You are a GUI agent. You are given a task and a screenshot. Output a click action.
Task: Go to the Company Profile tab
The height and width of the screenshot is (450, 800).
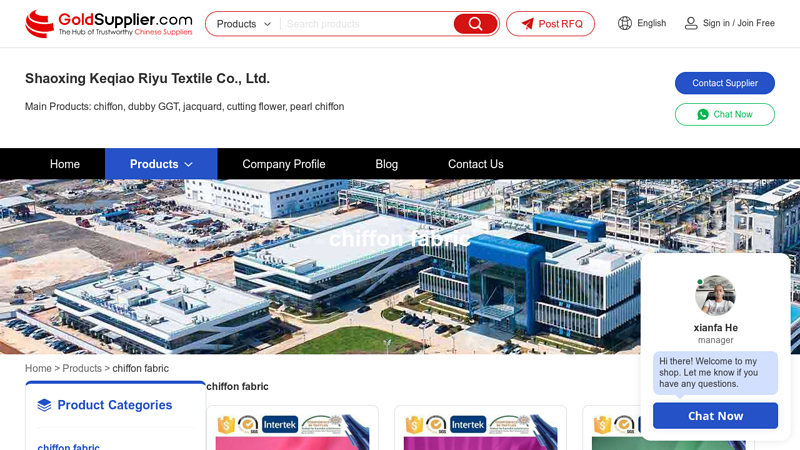284,164
